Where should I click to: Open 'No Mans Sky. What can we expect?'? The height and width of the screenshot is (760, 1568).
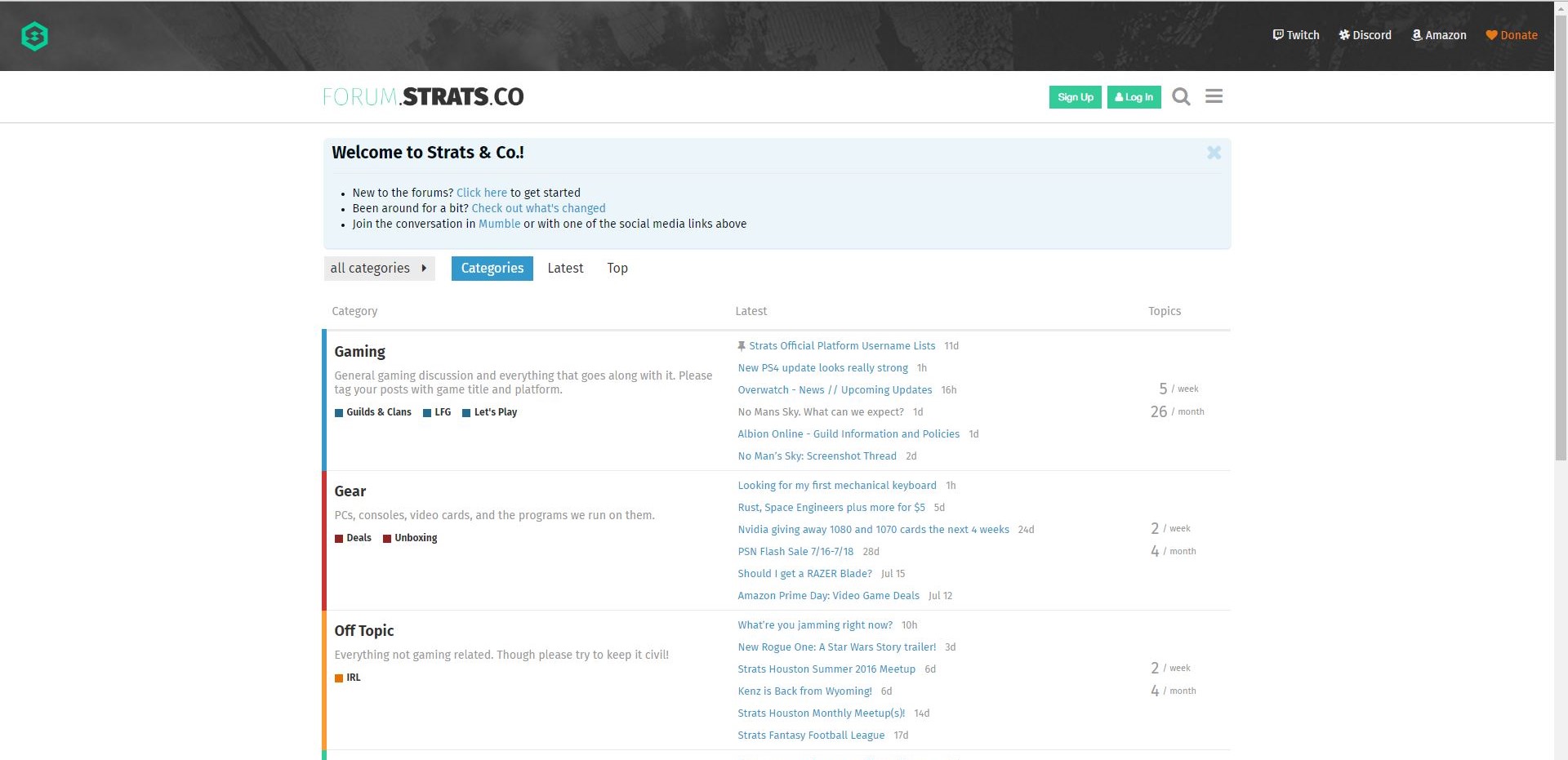tap(821, 412)
